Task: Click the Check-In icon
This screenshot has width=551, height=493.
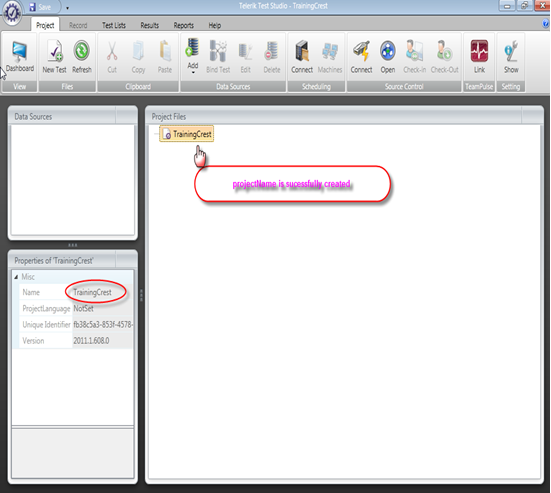Action: [x=414, y=56]
